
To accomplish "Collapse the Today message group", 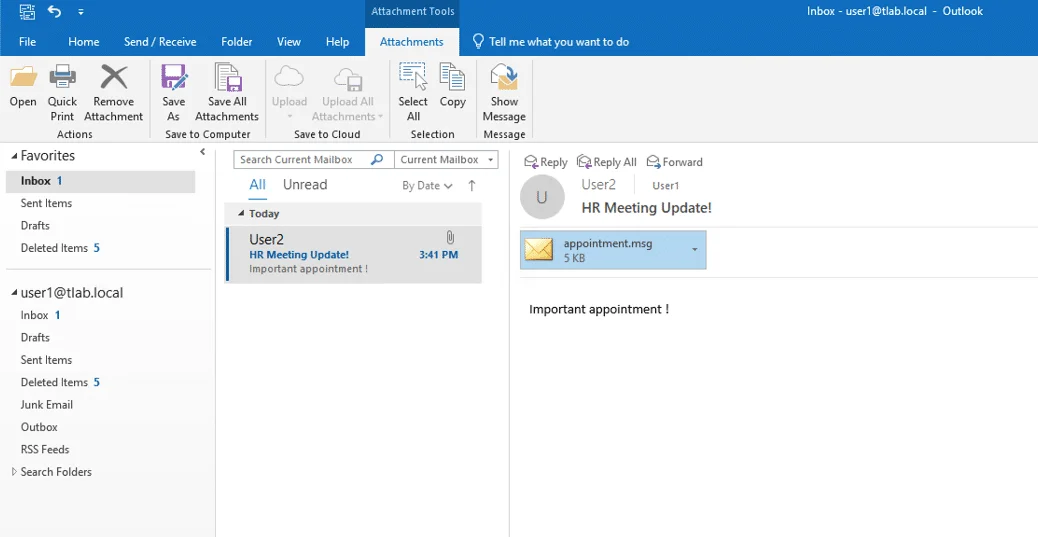I will click(x=241, y=214).
